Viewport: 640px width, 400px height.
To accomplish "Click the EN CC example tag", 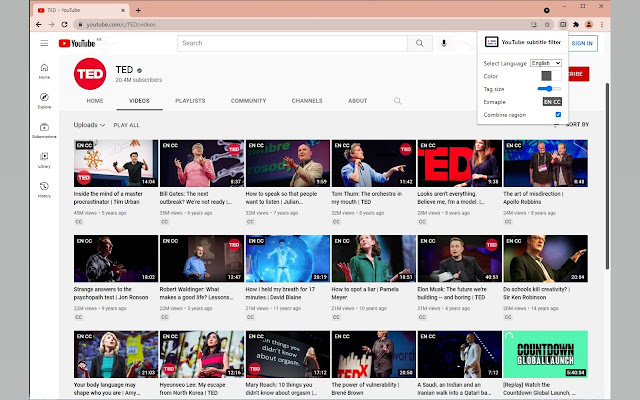I will [552, 102].
